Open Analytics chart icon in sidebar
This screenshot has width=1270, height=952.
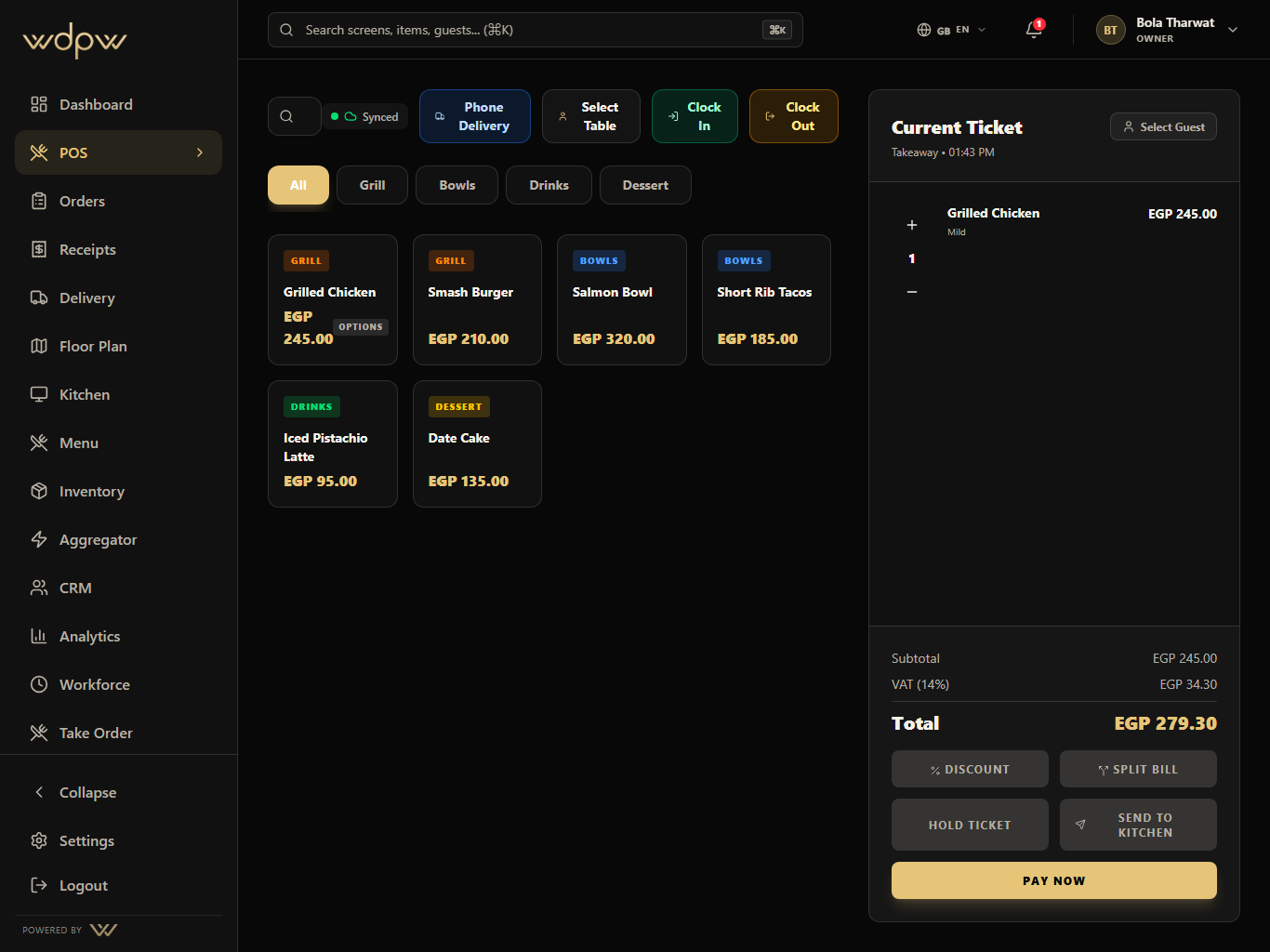coord(39,636)
